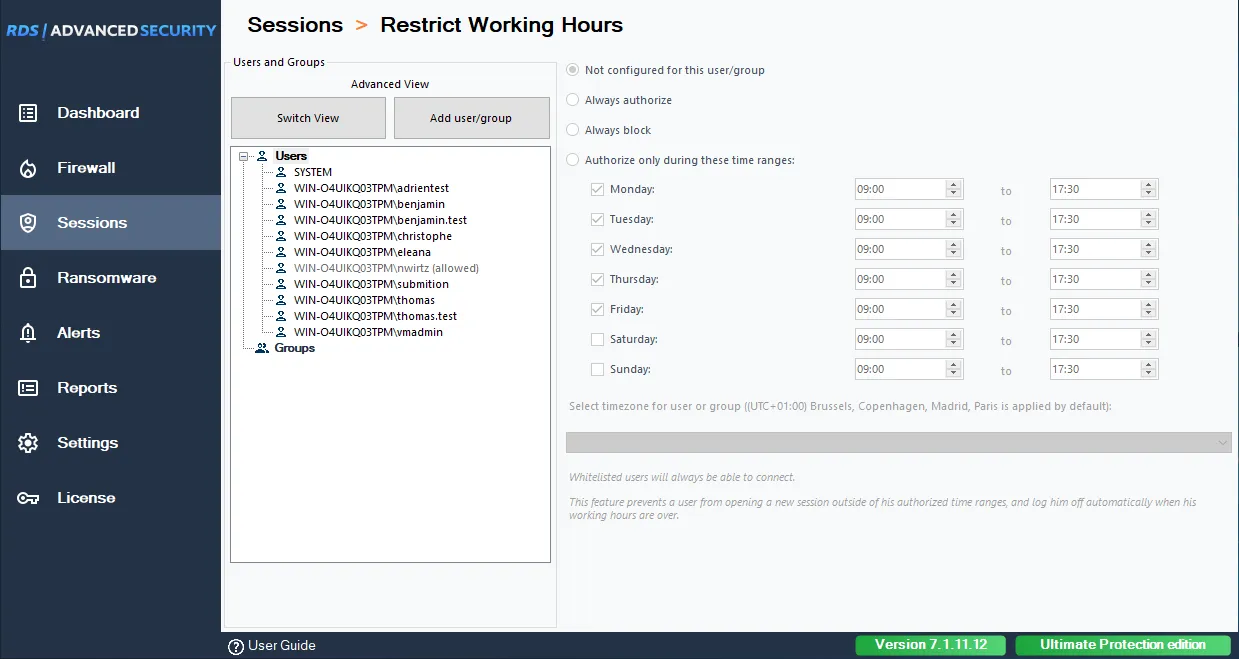Choose Authorize only during these time ranges

click(572, 159)
